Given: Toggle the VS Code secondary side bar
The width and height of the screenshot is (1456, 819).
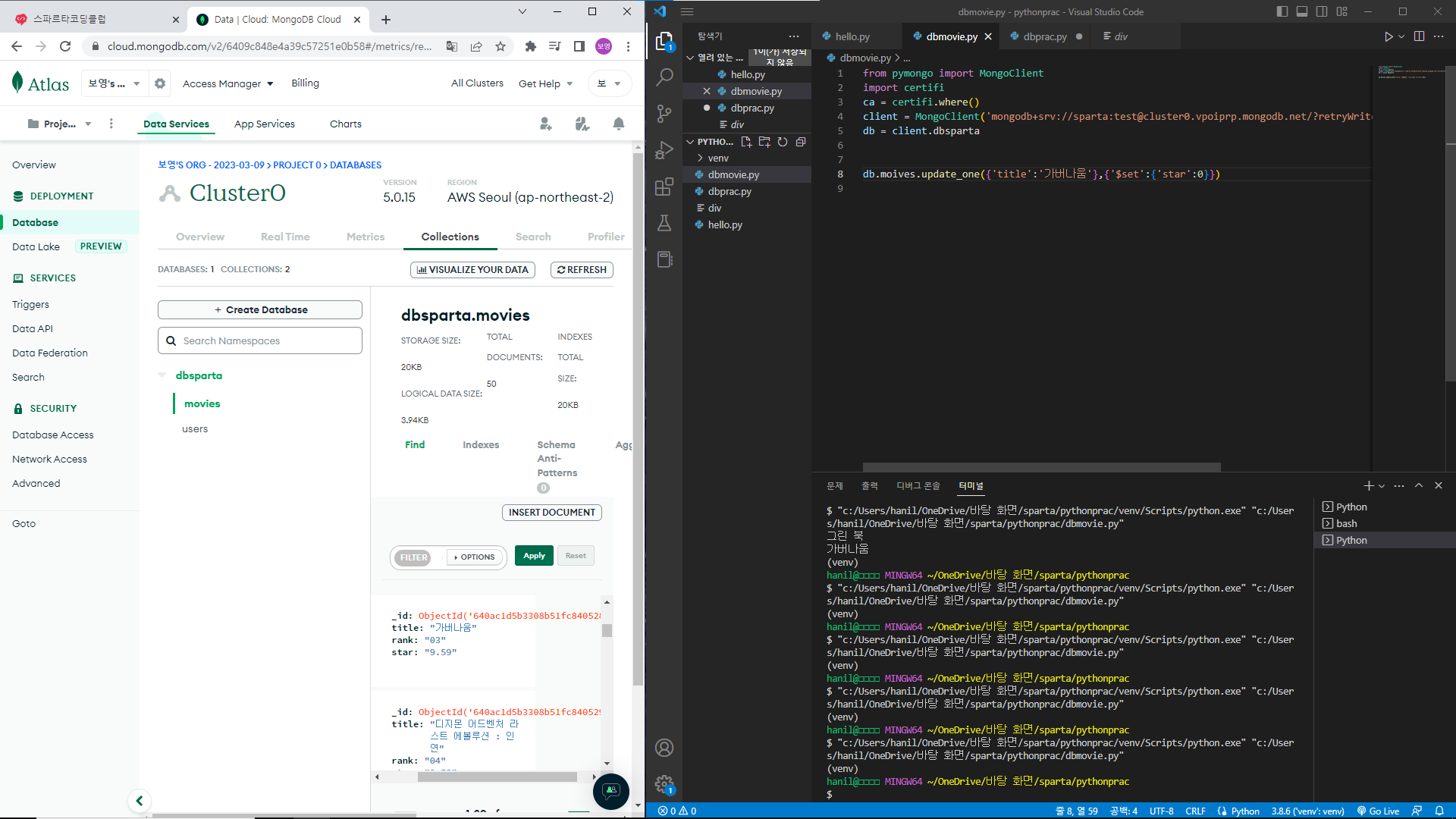Looking at the screenshot, I should (x=1322, y=11).
